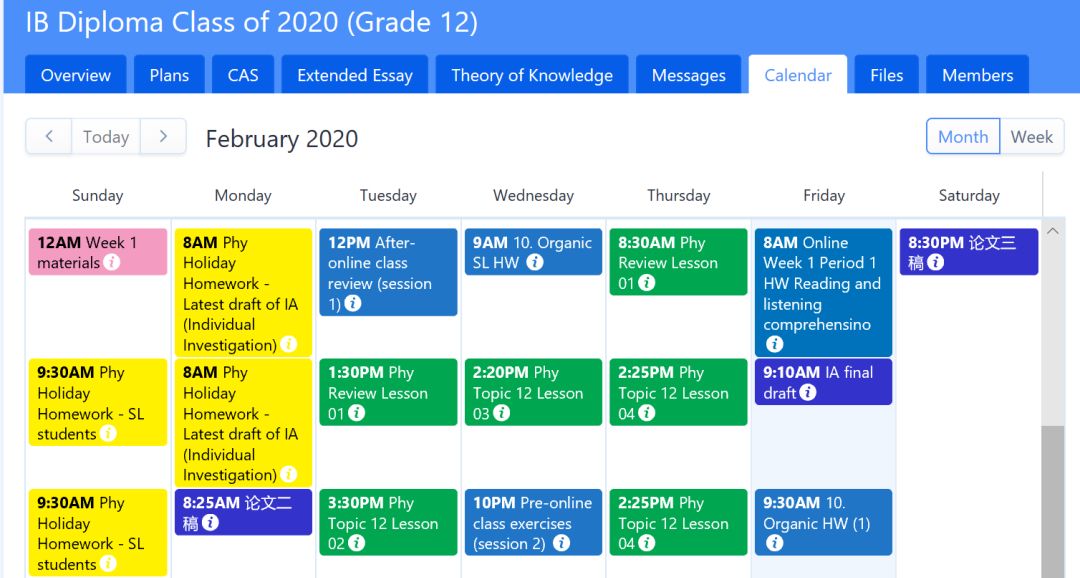This screenshot has width=1080, height=578.
Task: Go to next month with right chevron
Action: 164,137
